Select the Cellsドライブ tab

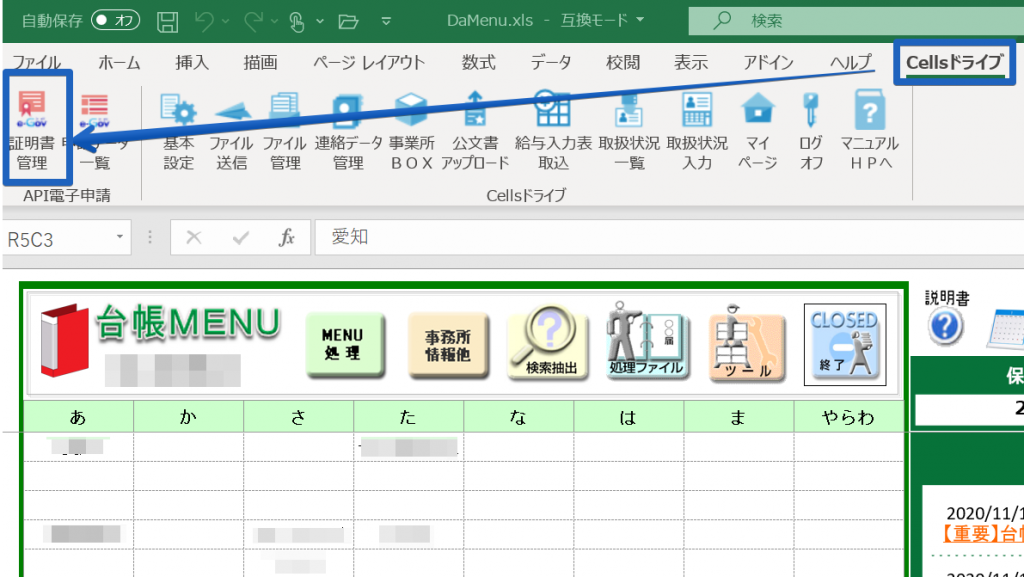[954, 63]
